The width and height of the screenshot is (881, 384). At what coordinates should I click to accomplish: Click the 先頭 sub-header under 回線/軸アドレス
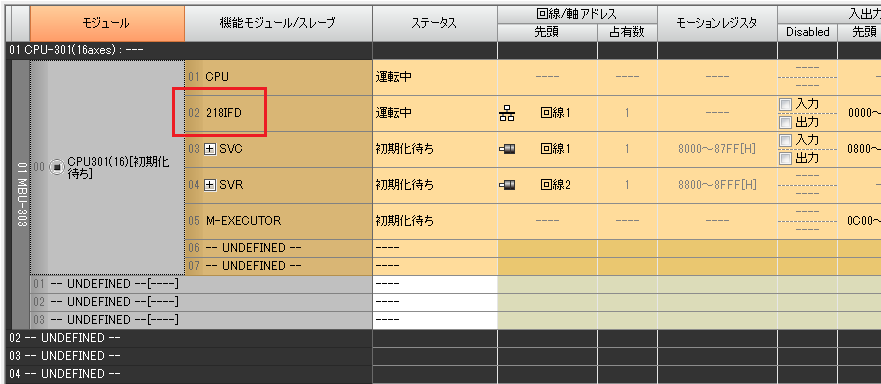[x=547, y=33]
